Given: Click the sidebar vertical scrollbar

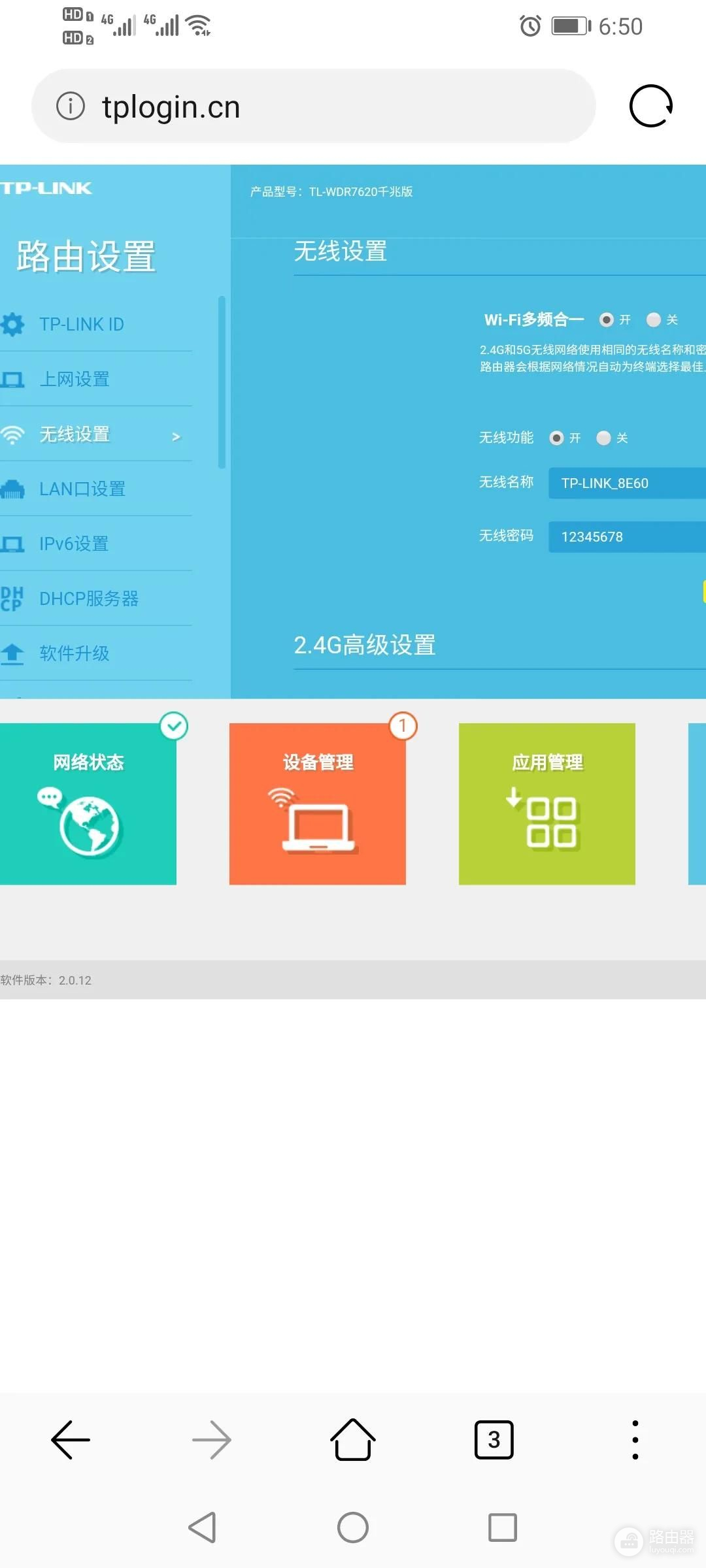Looking at the screenshot, I should click(222, 382).
